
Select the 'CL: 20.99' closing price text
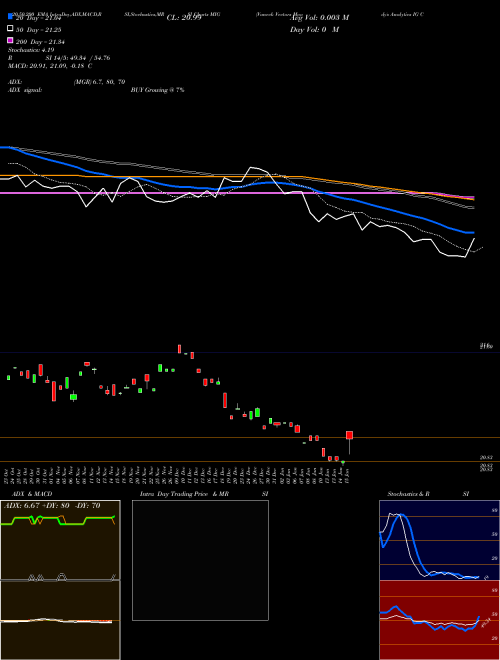[184, 18]
